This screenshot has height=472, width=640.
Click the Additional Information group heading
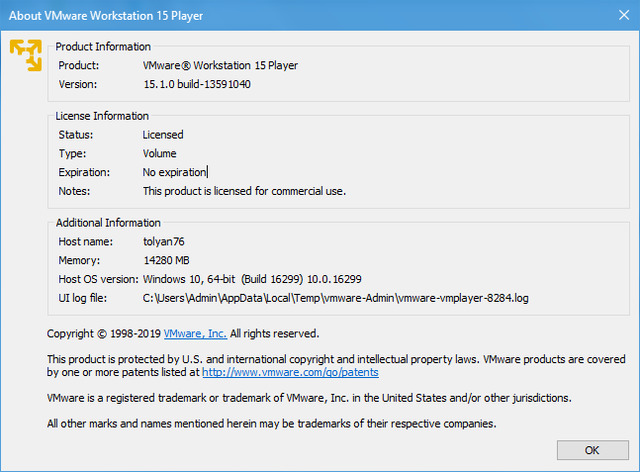108,223
